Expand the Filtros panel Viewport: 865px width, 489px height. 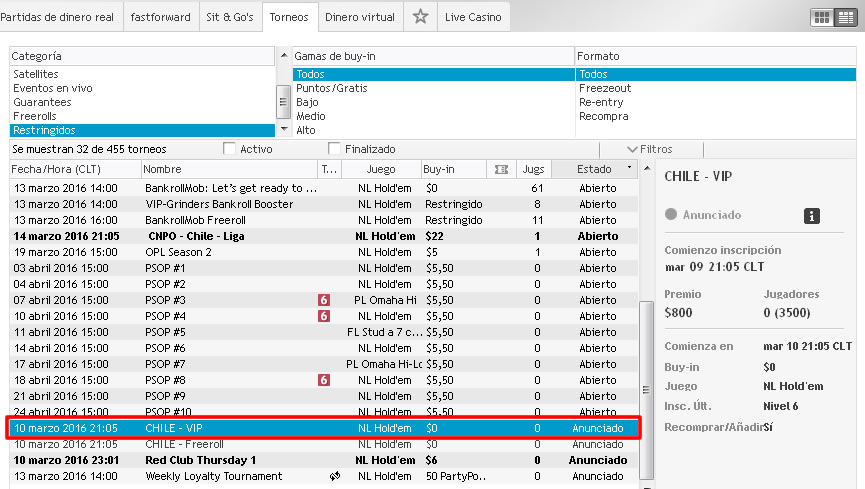point(648,149)
